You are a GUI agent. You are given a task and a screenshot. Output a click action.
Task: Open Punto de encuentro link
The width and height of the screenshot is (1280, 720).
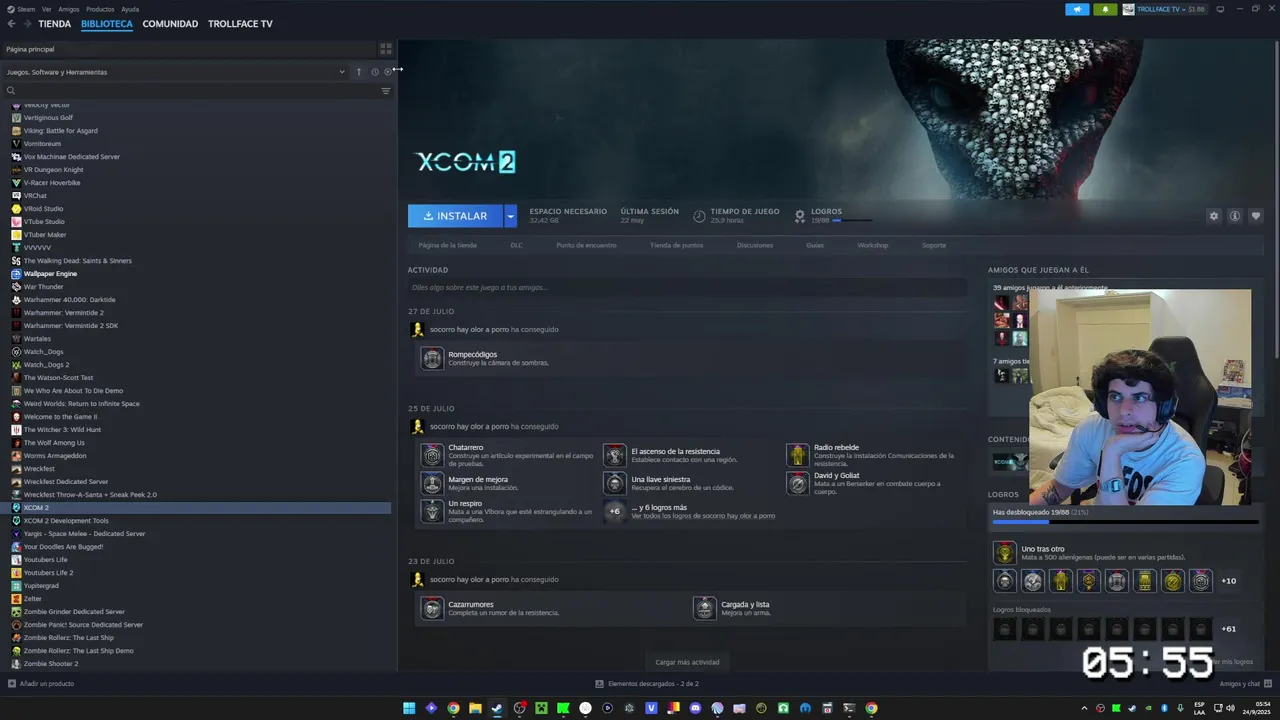[586, 245]
